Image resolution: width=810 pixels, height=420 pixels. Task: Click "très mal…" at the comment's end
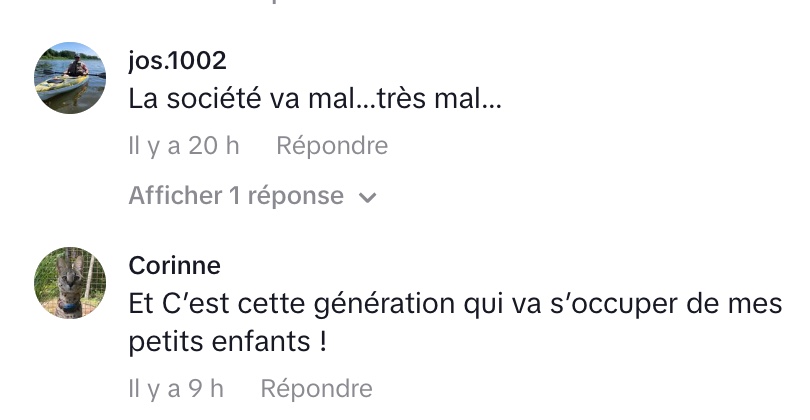(438, 101)
